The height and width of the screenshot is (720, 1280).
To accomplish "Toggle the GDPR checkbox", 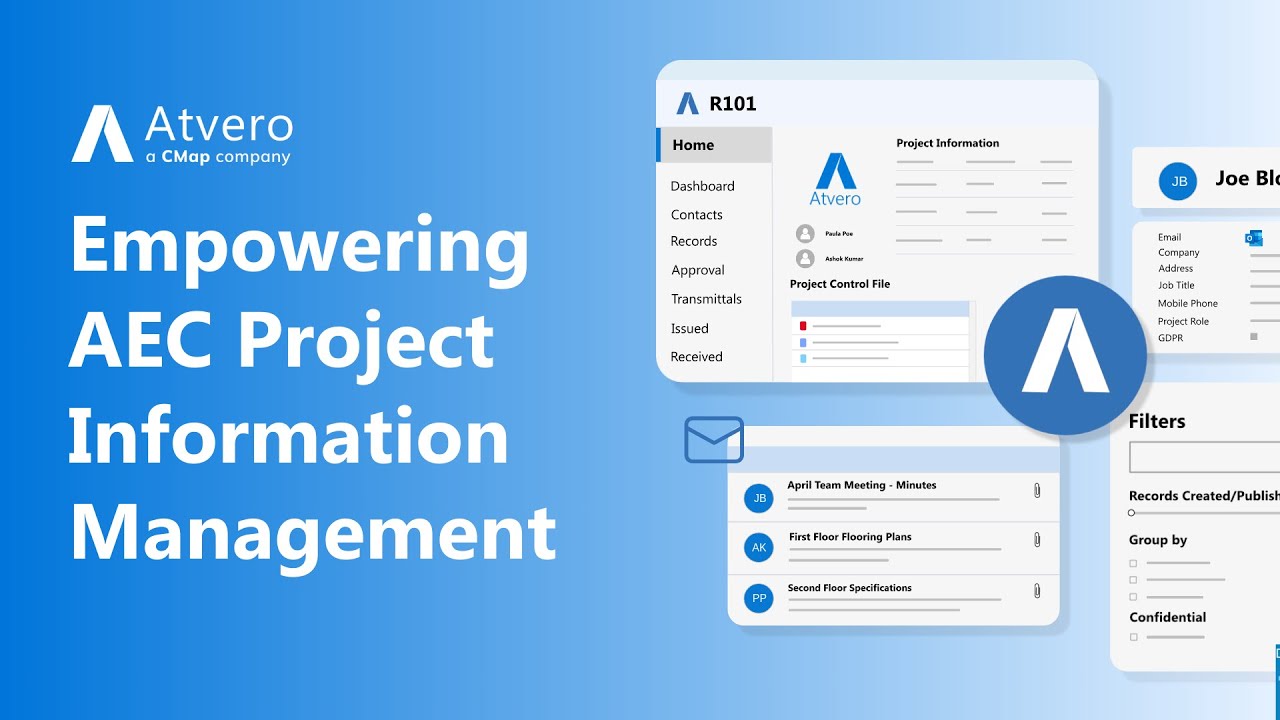I will click(x=1254, y=337).
